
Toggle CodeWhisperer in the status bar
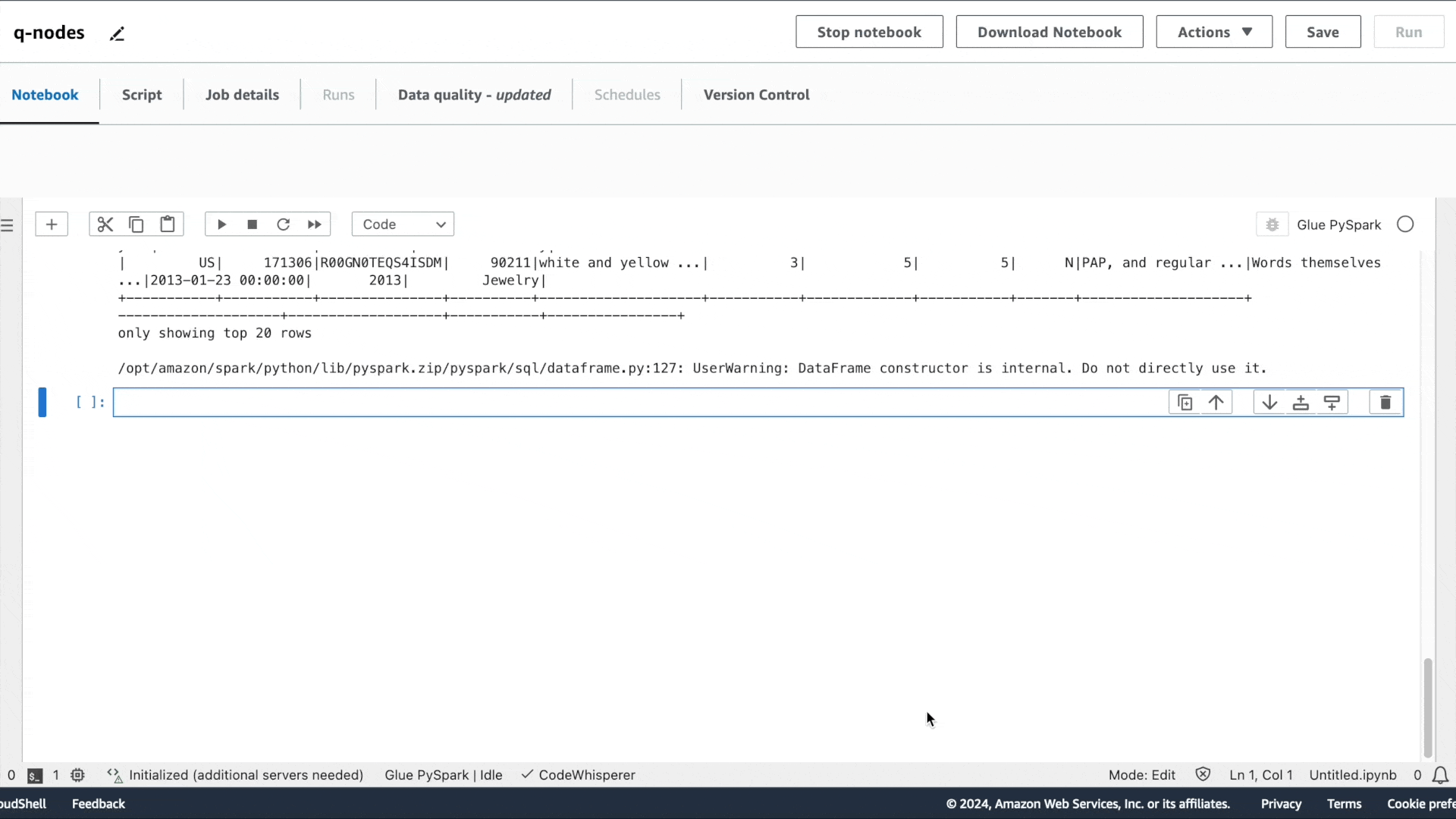click(579, 775)
